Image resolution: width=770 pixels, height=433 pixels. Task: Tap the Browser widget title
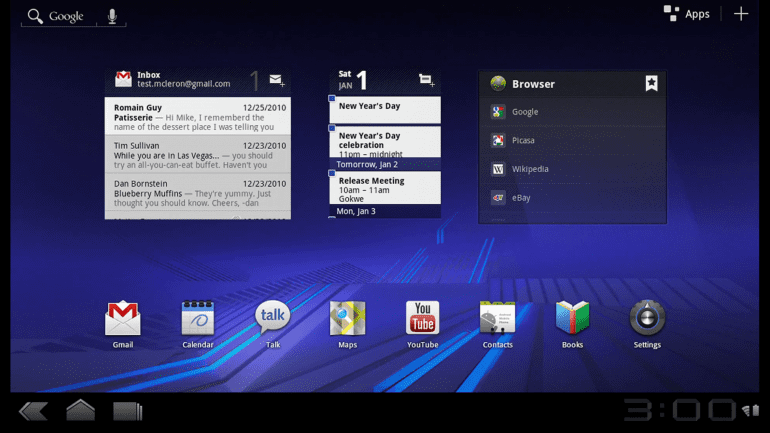(533, 84)
